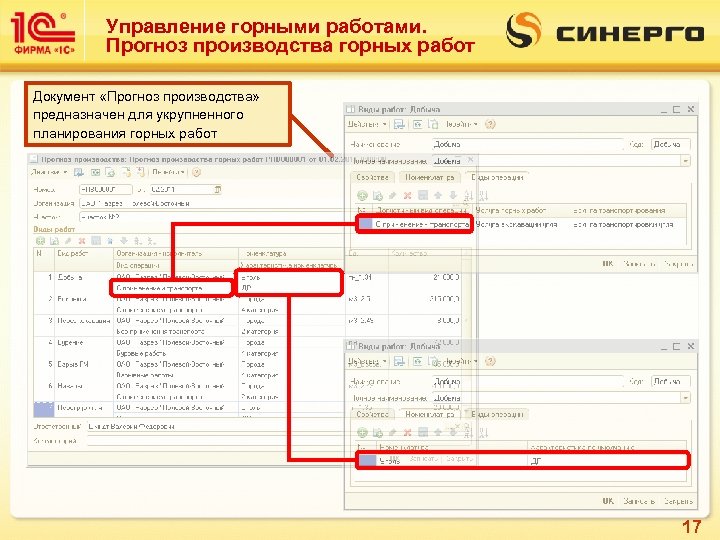This screenshot has width=720, height=540.
Task: Click red Delete row icon in lower Виды работ window
Action: (x=407, y=433)
